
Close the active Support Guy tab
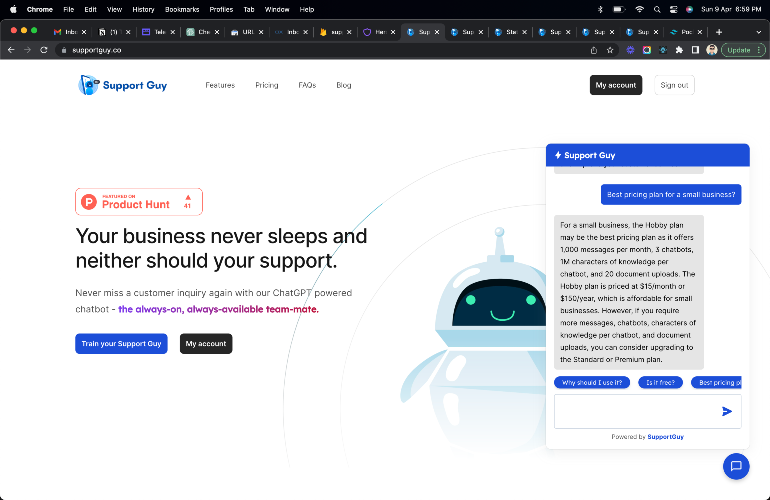pyautogui.click(x=437, y=32)
